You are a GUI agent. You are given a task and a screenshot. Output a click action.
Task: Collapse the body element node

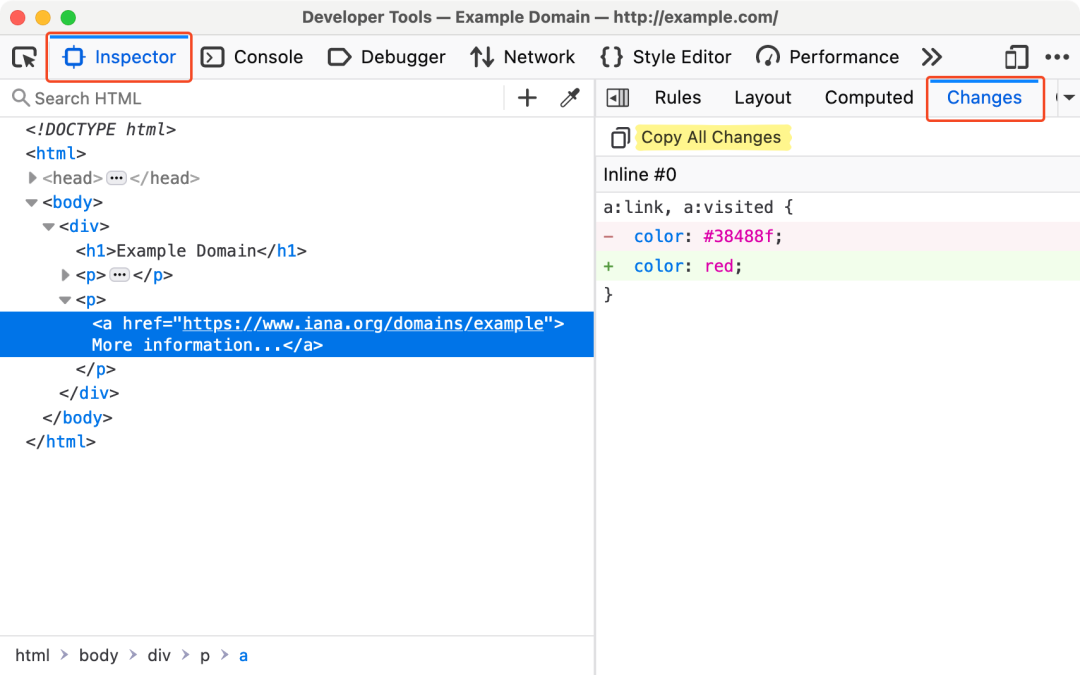coord(32,202)
